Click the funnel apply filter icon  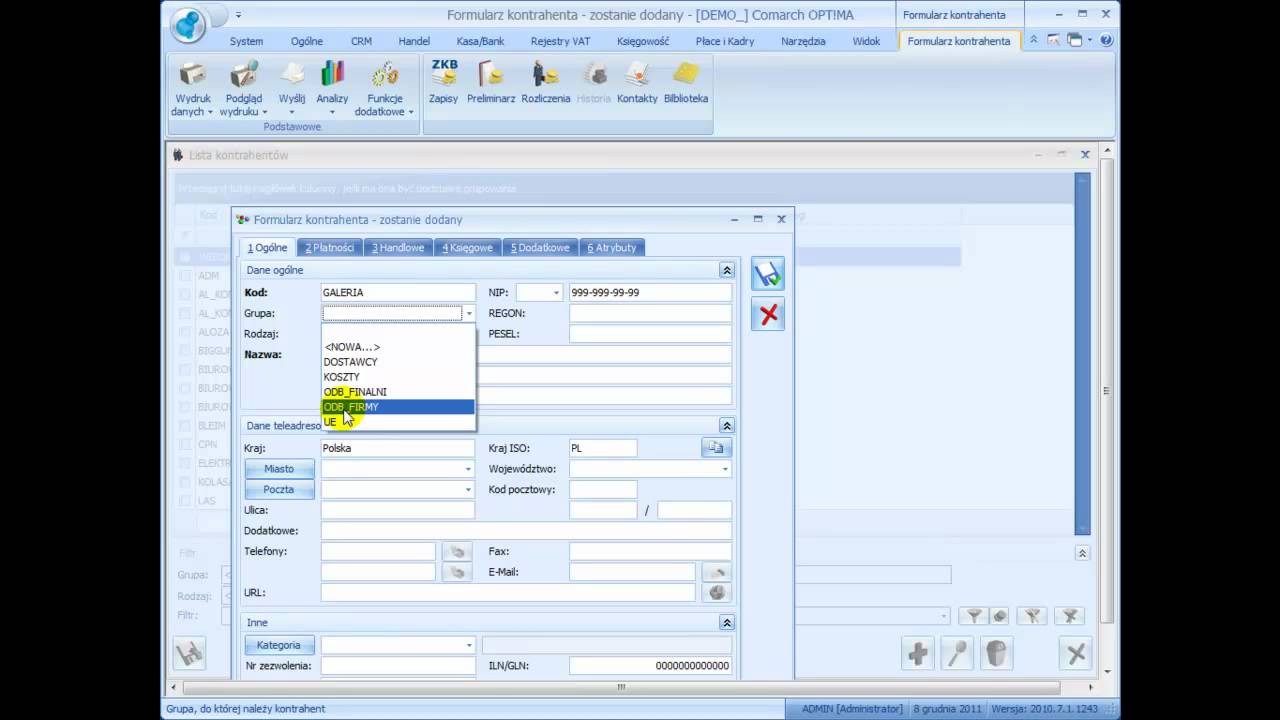pos(974,616)
